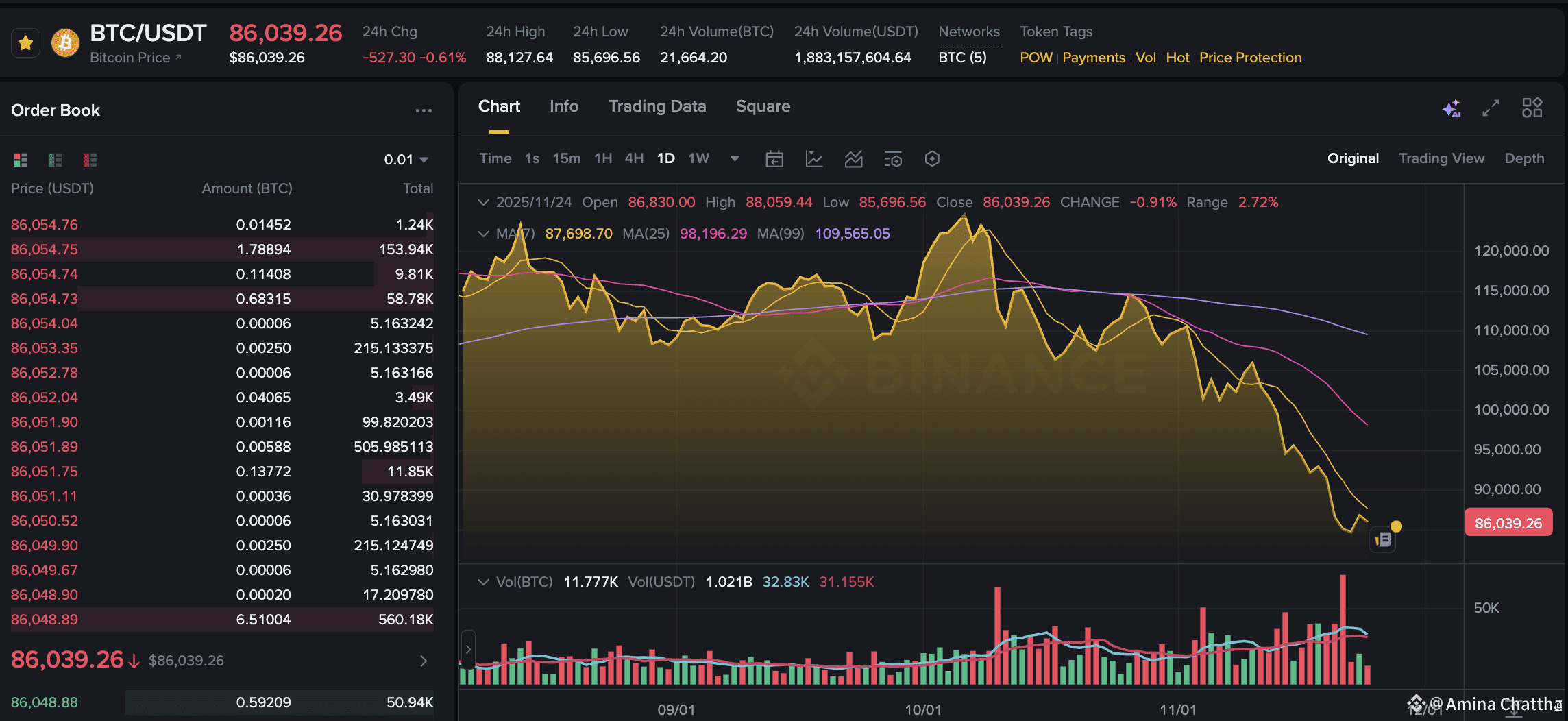The image size is (1568, 721).
Task: Show buy orders only view
Action: (55, 160)
